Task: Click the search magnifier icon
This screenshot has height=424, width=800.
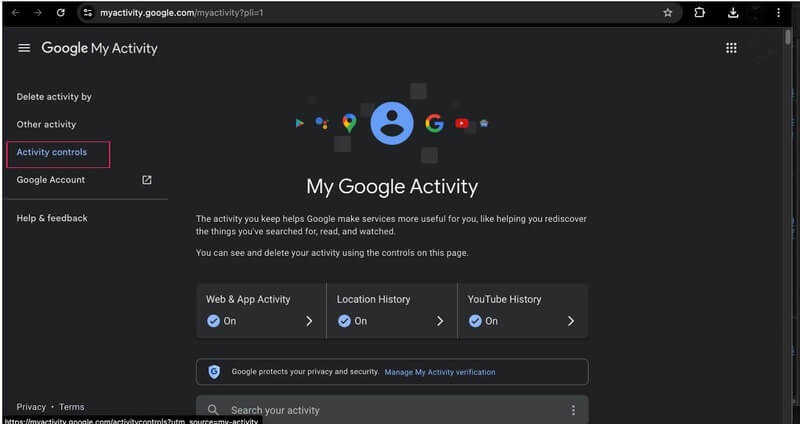Action: click(213, 410)
